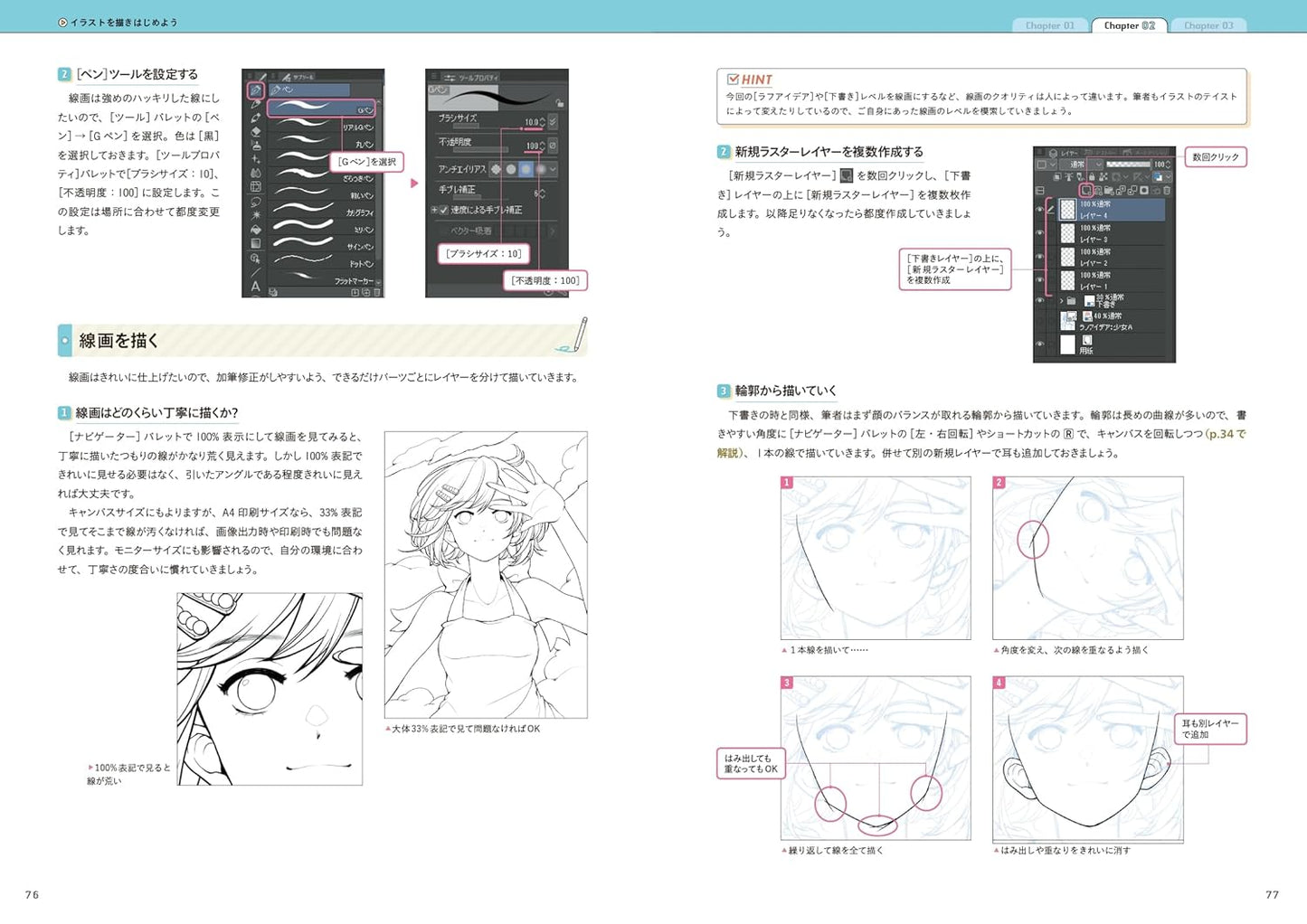This screenshot has height=924, width=1307.
Task: Select the レイヤー 4 layer thumbnail
Action: point(1067,208)
